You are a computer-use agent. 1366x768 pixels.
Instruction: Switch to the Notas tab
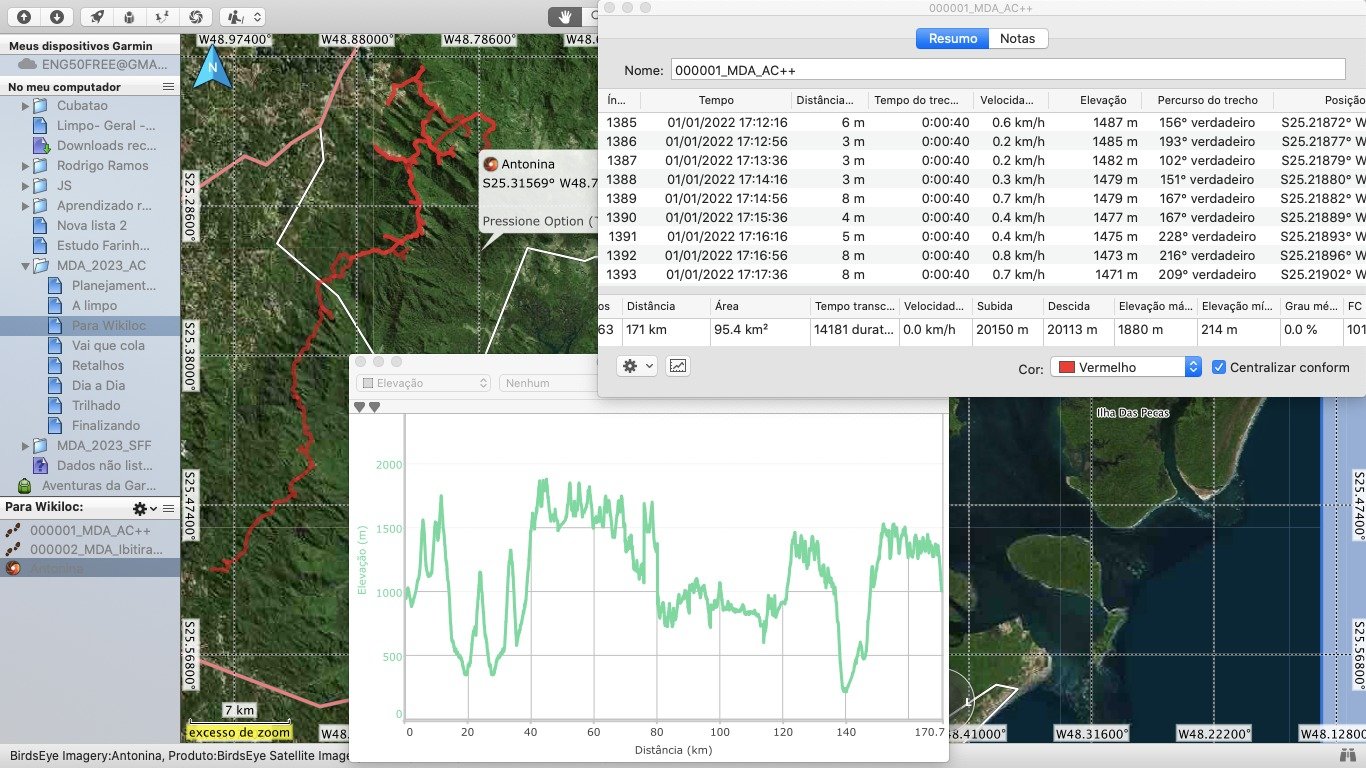coord(1017,38)
